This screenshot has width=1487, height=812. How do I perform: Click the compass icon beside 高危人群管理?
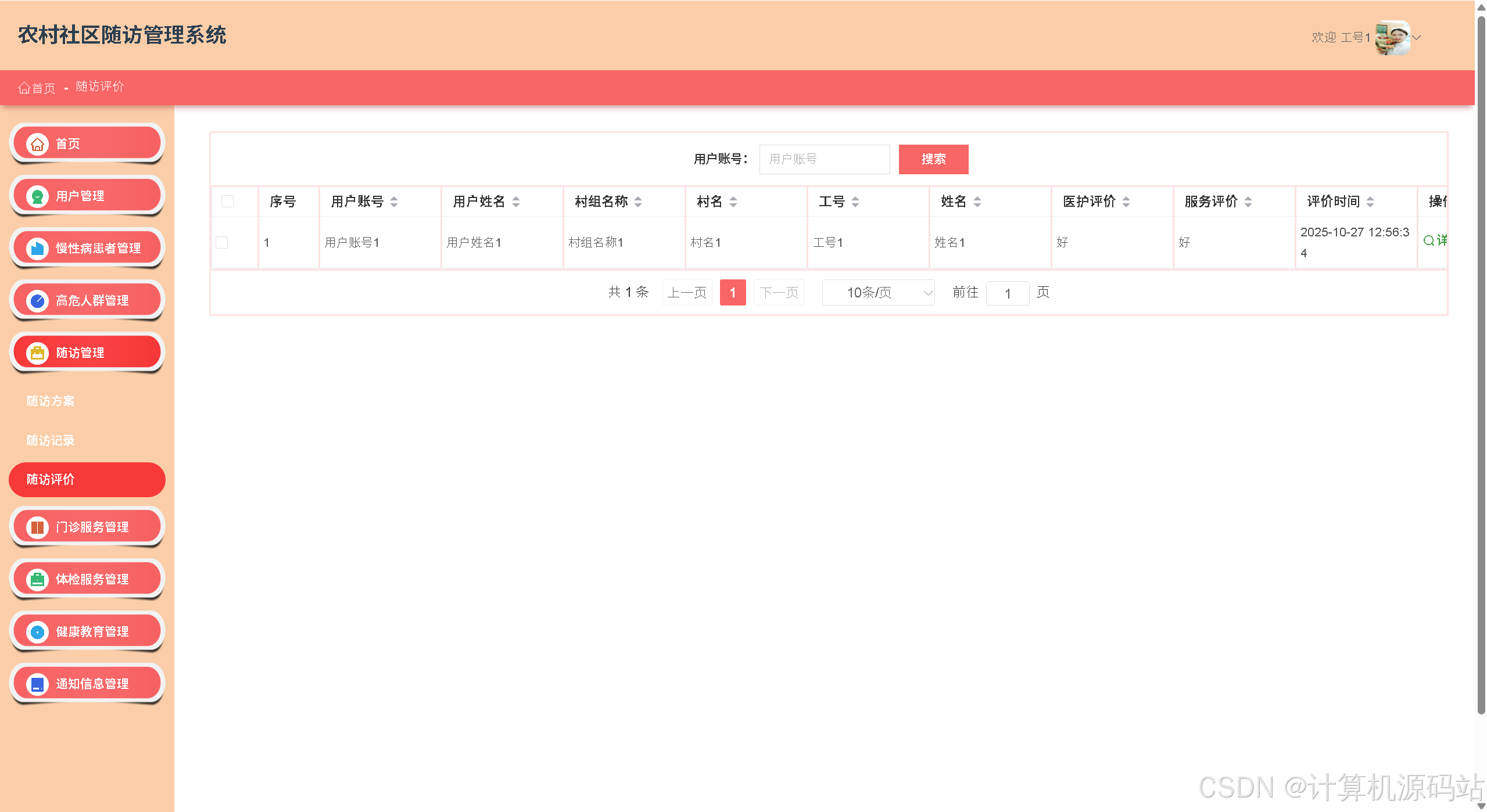point(37,301)
